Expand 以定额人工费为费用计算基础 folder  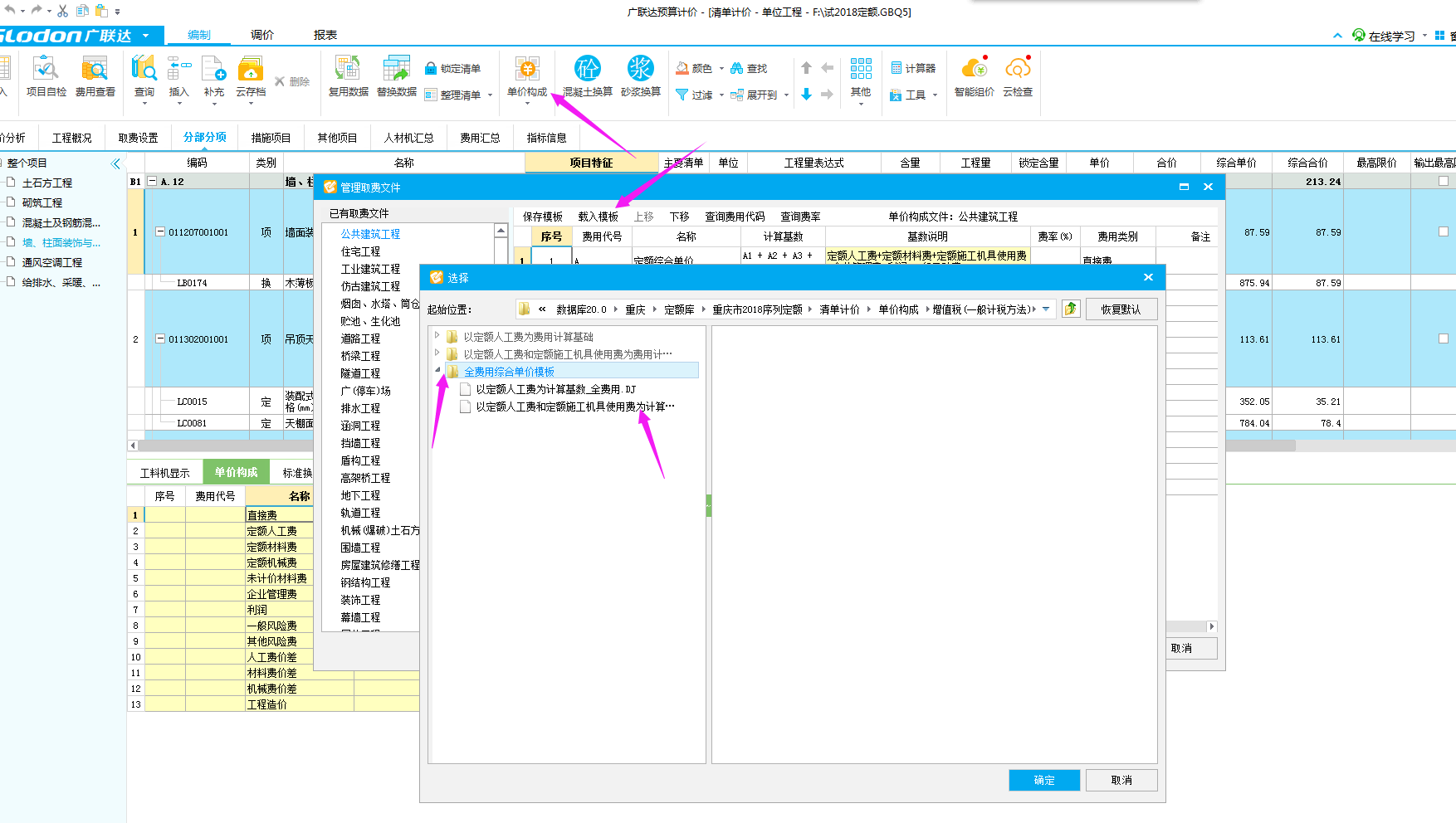437,335
